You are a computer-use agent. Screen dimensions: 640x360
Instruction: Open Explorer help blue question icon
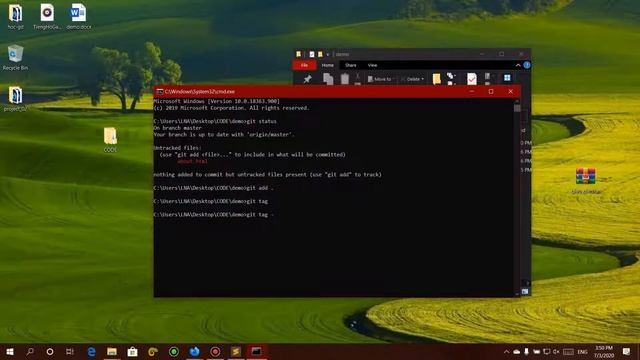tap(527, 65)
